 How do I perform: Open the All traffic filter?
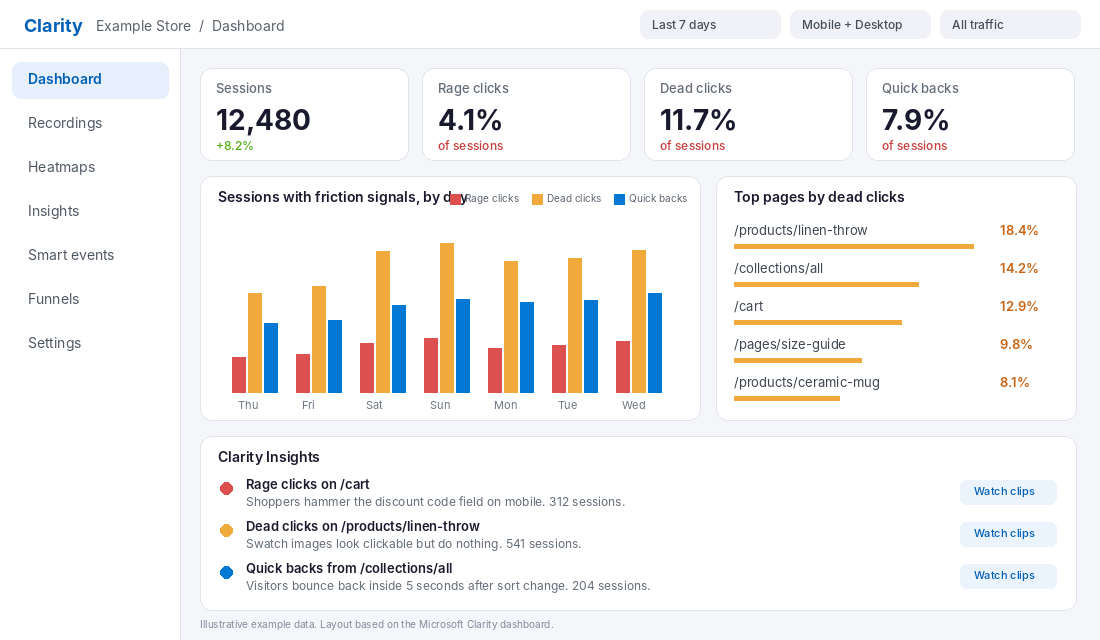pyautogui.click(x=1010, y=25)
